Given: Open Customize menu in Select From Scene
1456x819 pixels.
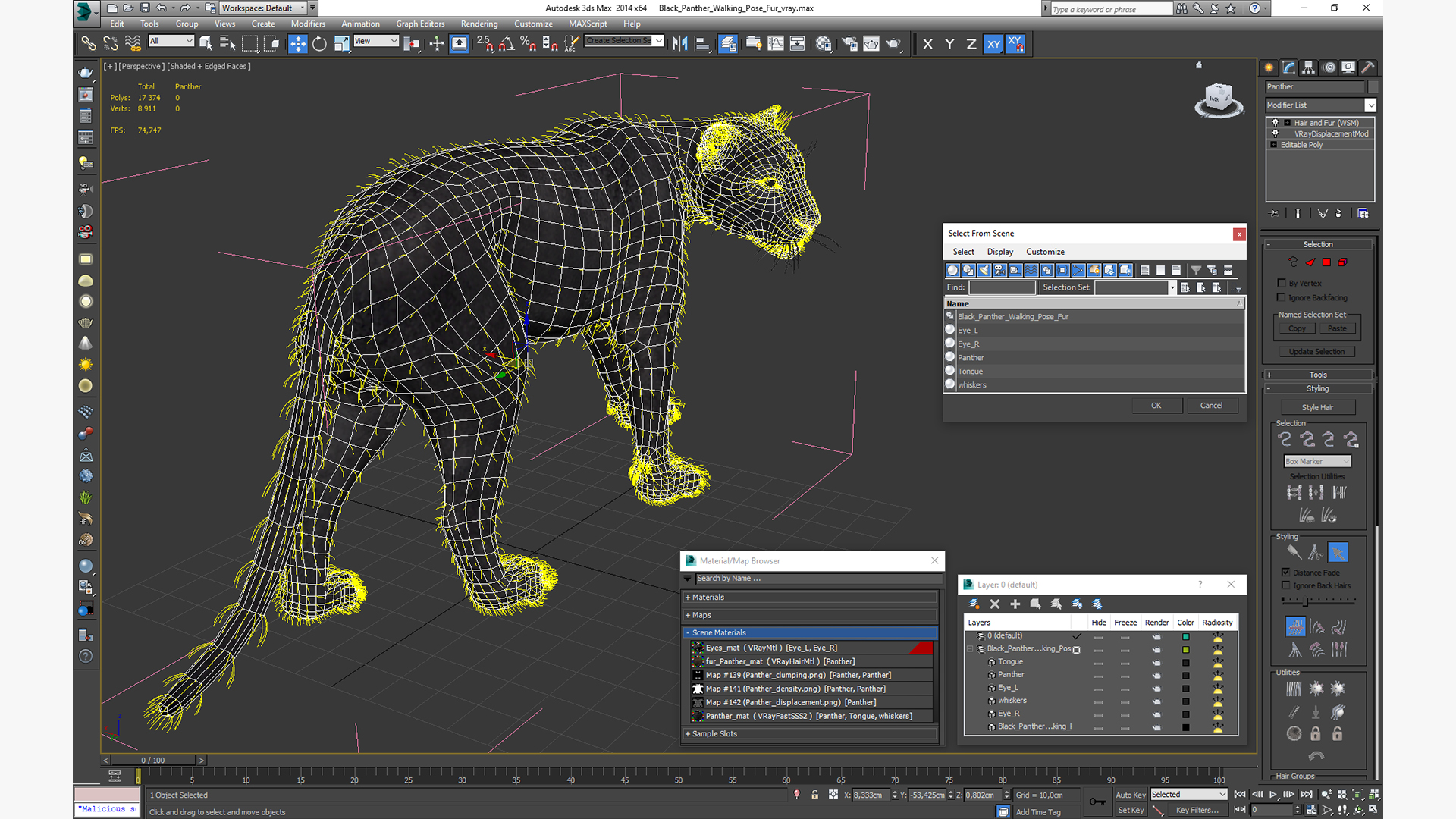Looking at the screenshot, I should tap(1045, 252).
